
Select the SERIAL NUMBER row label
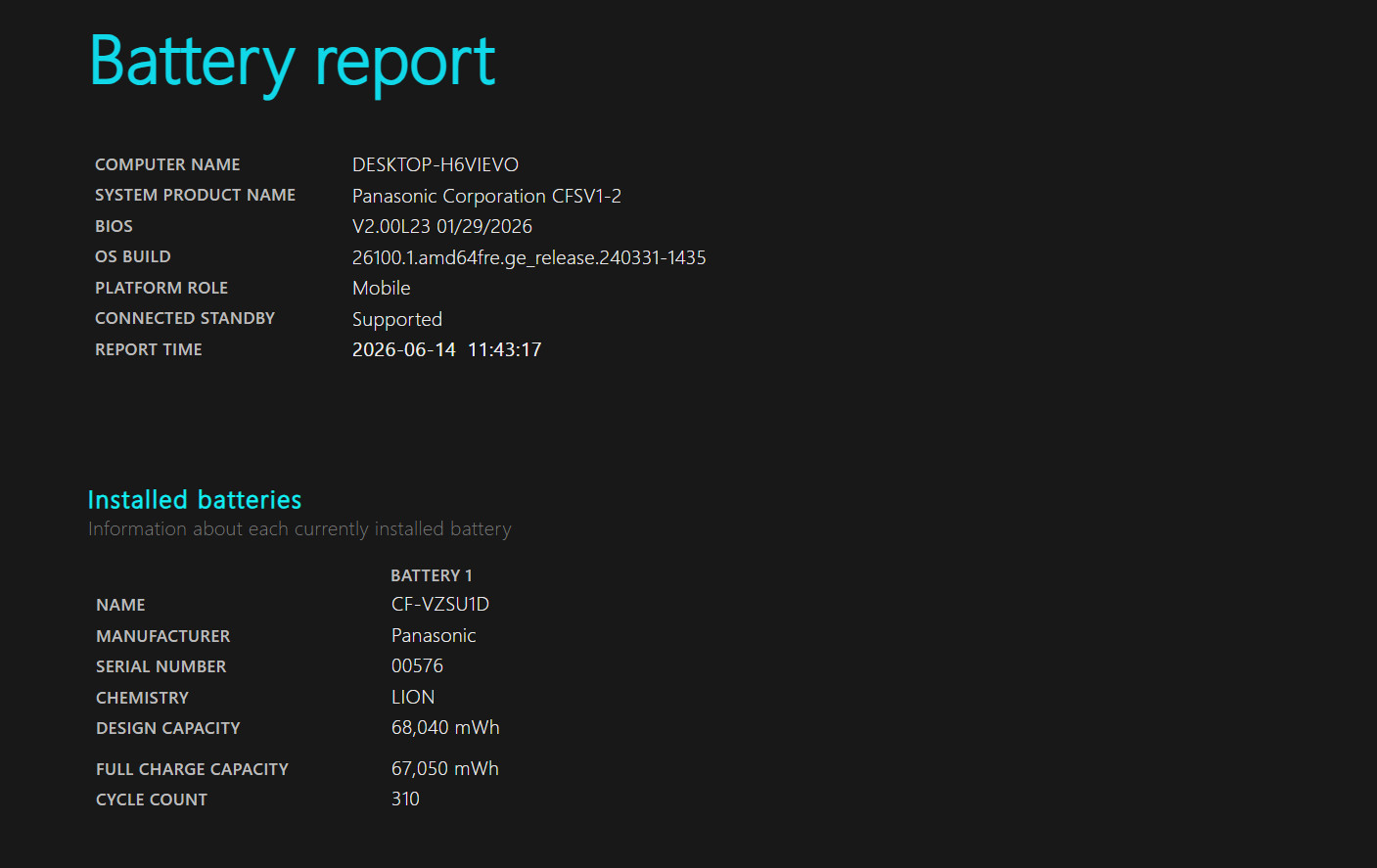click(161, 666)
